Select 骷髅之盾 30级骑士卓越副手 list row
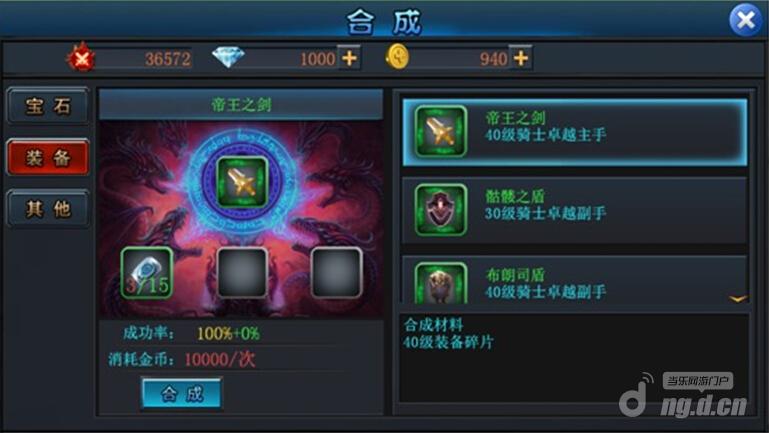769x433 pixels. (x=574, y=210)
